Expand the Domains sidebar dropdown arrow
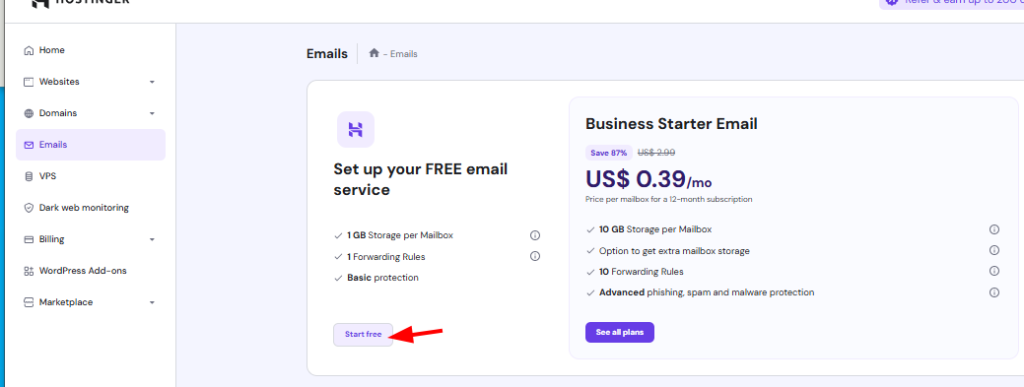The height and width of the screenshot is (387, 1024). click(x=152, y=114)
